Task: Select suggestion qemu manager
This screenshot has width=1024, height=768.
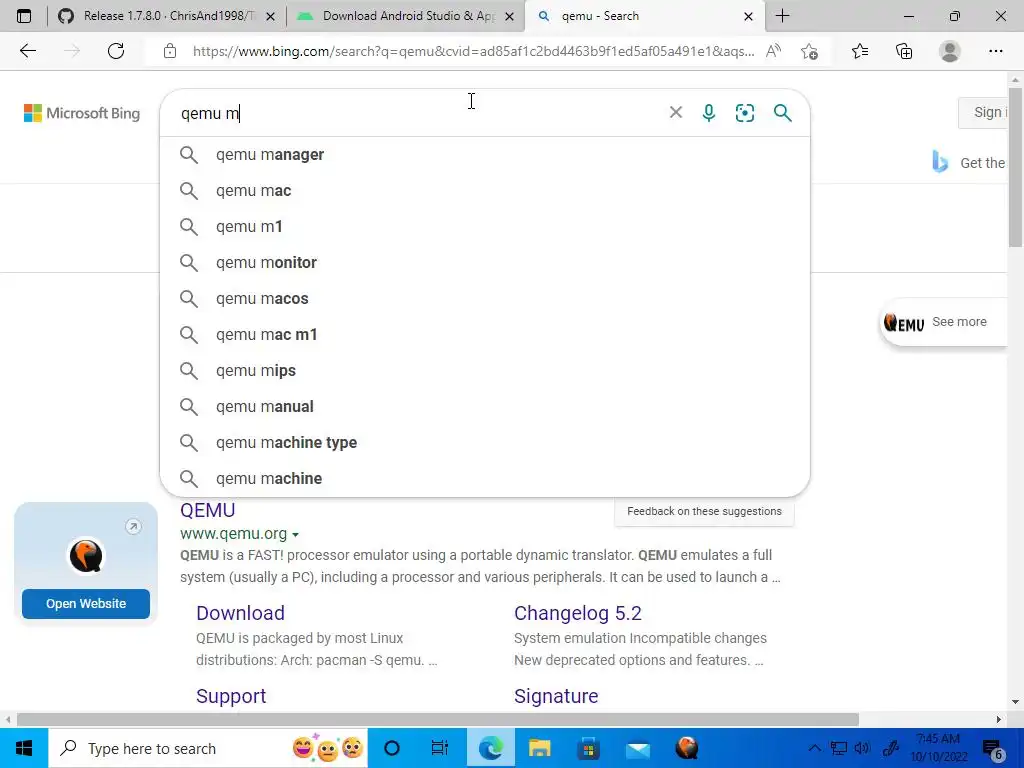Action: [485, 155]
